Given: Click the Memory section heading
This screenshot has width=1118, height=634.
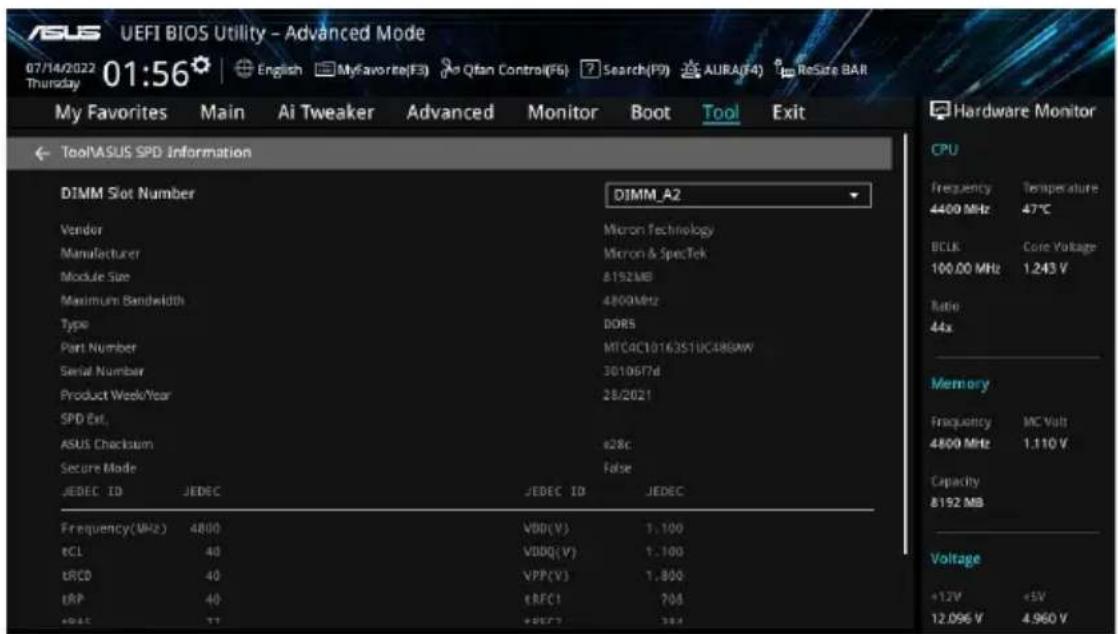Looking at the screenshot, I should point(960,384).
